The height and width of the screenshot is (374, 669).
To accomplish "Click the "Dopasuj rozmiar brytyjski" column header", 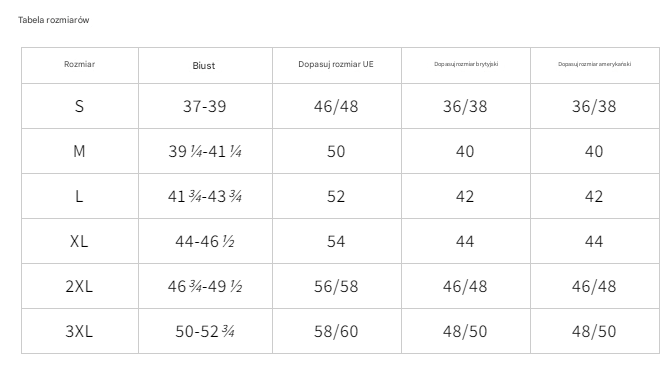I will pos(466,64).
